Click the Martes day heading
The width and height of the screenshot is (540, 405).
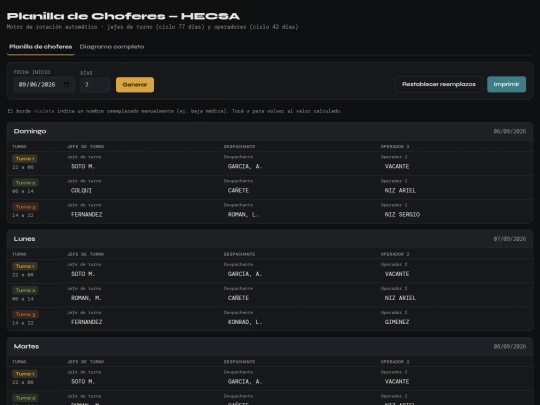coord(27,346)
